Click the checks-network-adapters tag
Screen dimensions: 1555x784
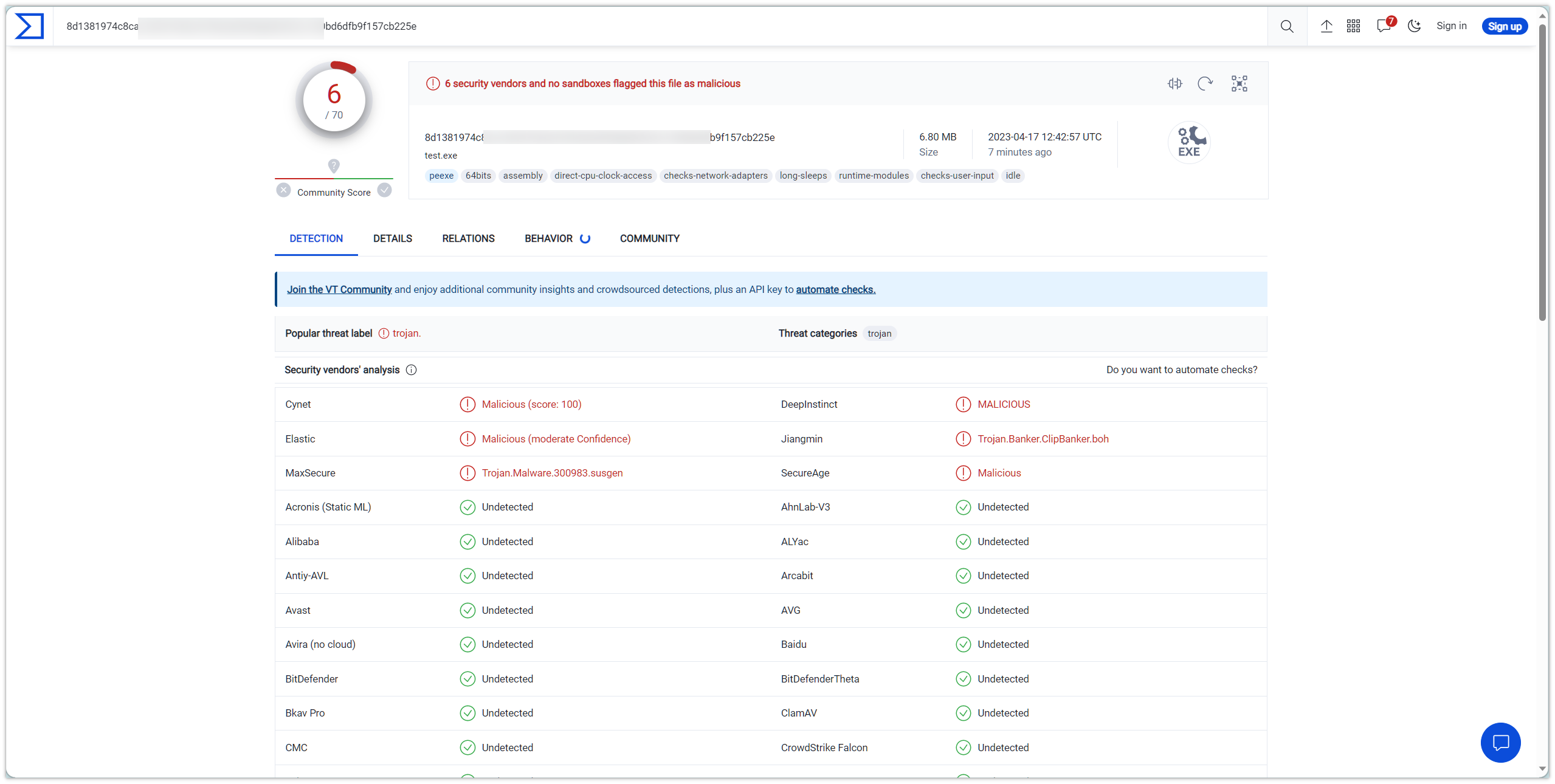point(715,176)
